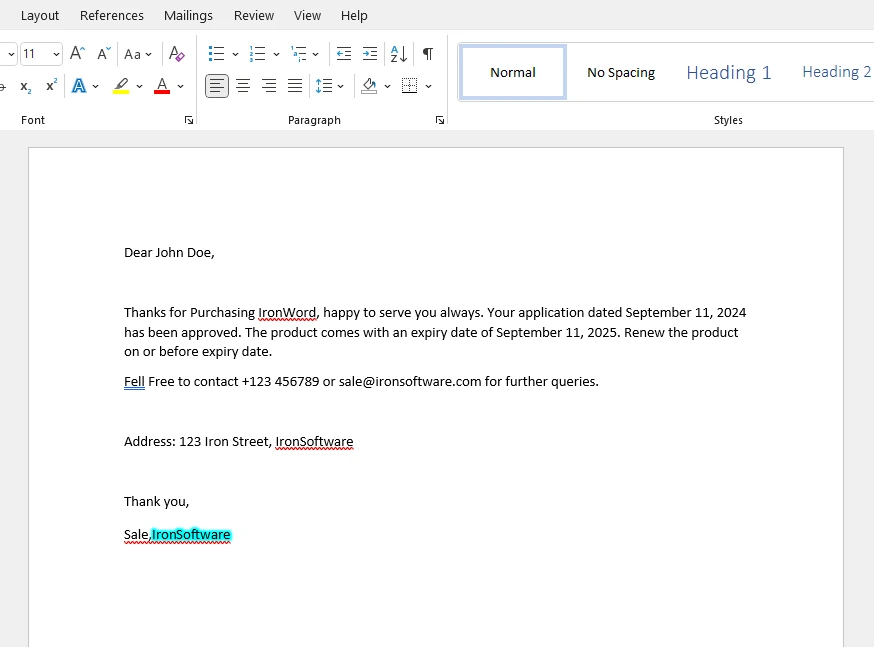Toggle the show paragraph marks button
Image resolution: width=874 pixels, height=647 pixels.
[428, 54]
